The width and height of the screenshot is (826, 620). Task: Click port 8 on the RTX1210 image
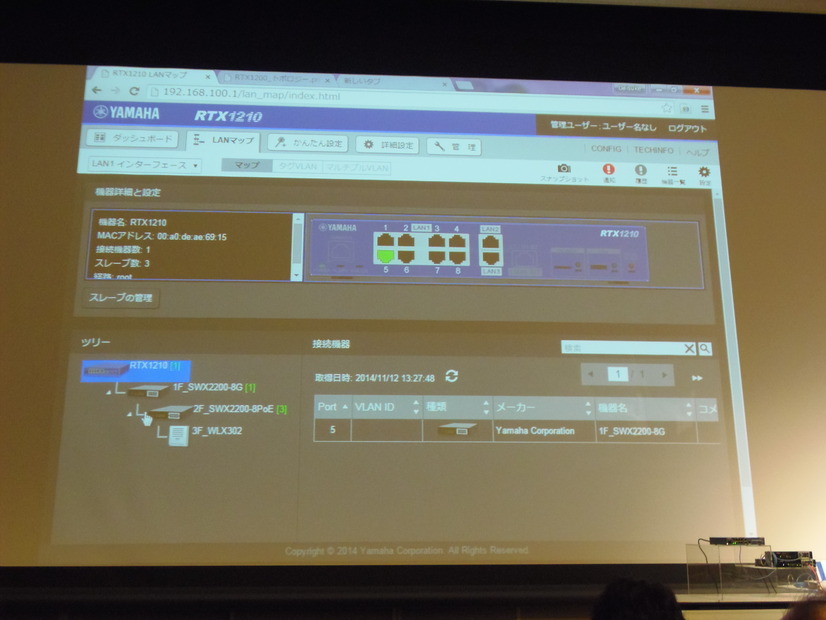tap(457, 258)
